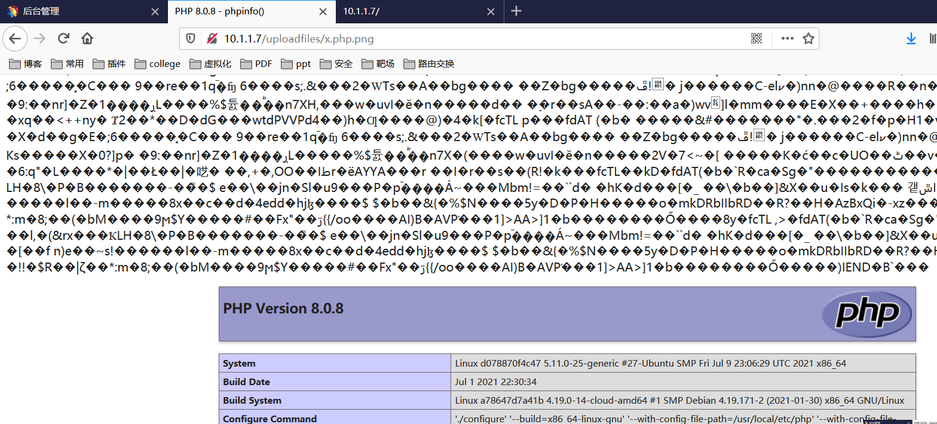Click the PHP Version 8.0.8 heading
The image size is (937, 424).
point(283,309)
